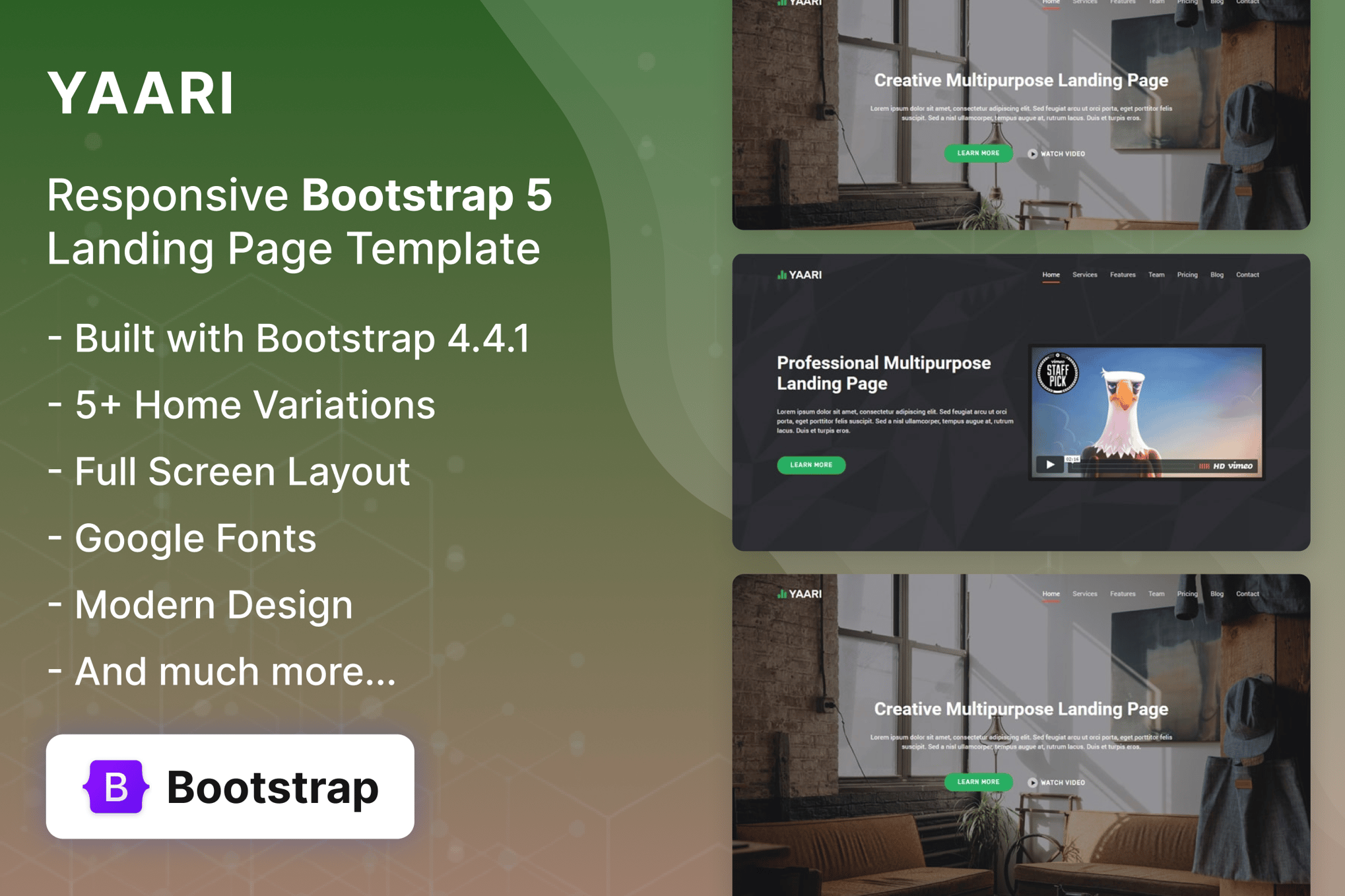The height and width of the screenshot is (896, 1345).
Task: Click the Watch Video play icon in the top preview
Action: click(x=1032, y=154)
